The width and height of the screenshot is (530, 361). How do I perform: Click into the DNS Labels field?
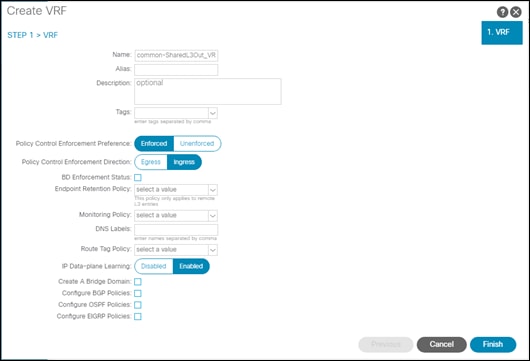(176, 230)
